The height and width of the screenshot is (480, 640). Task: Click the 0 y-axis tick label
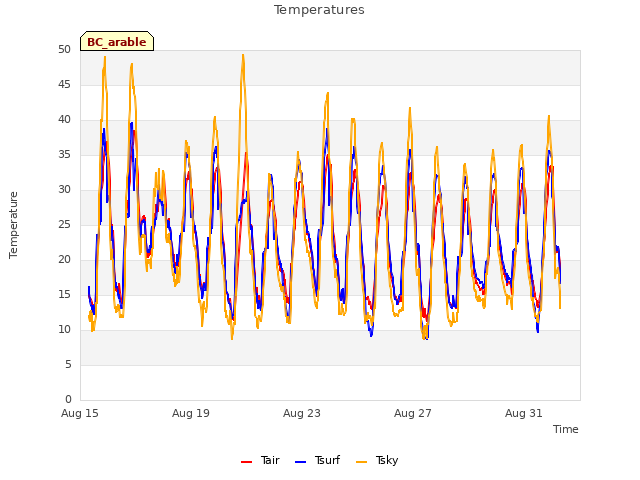68,399
